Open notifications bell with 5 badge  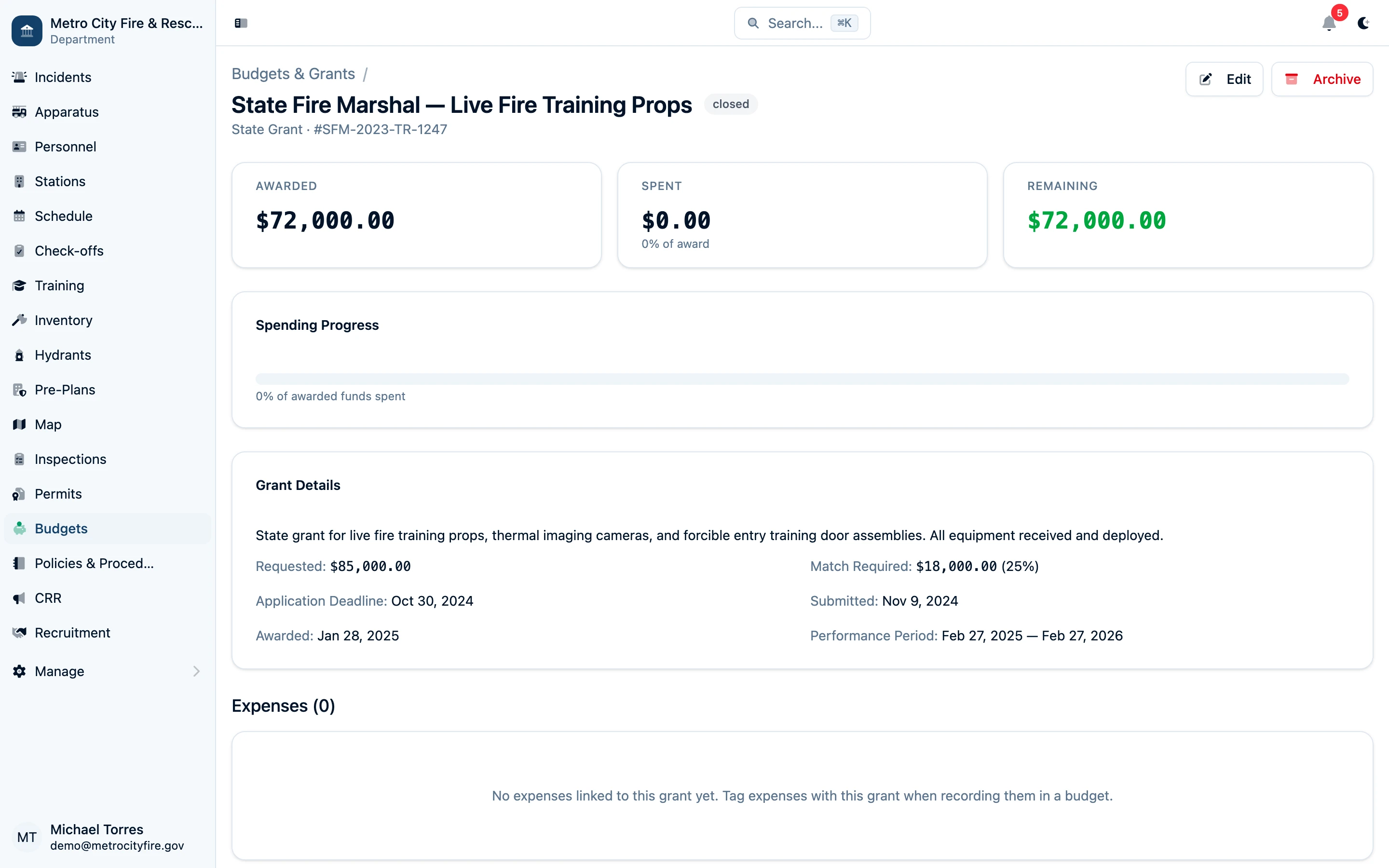1329,23
